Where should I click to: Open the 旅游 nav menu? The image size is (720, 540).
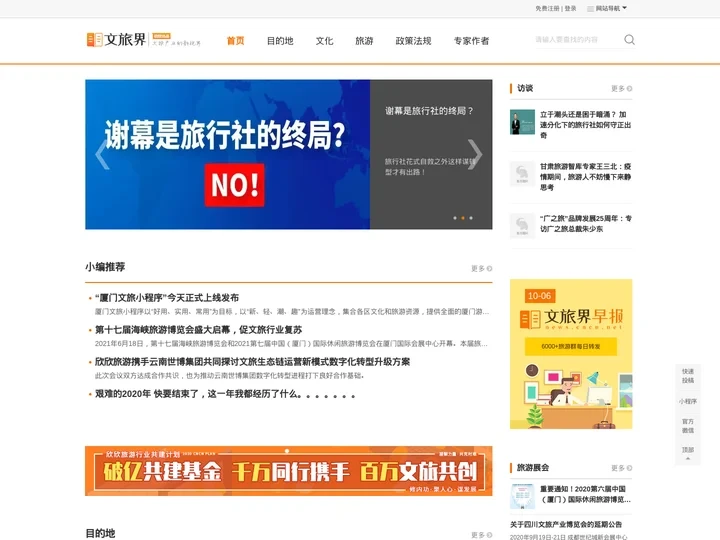364,41
